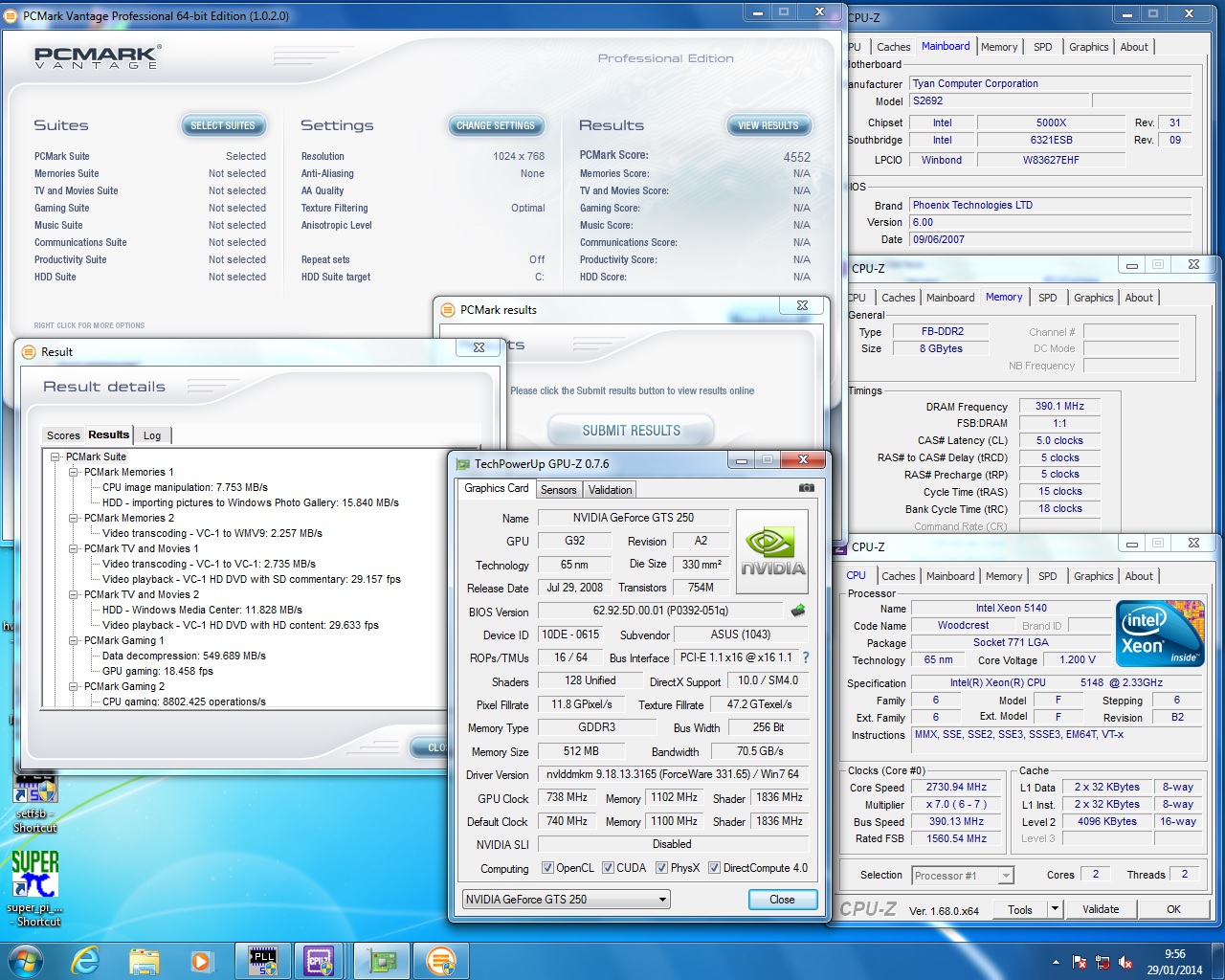
Task: Open the Sensors tab in GPU-Z
Action: (558, 490)
